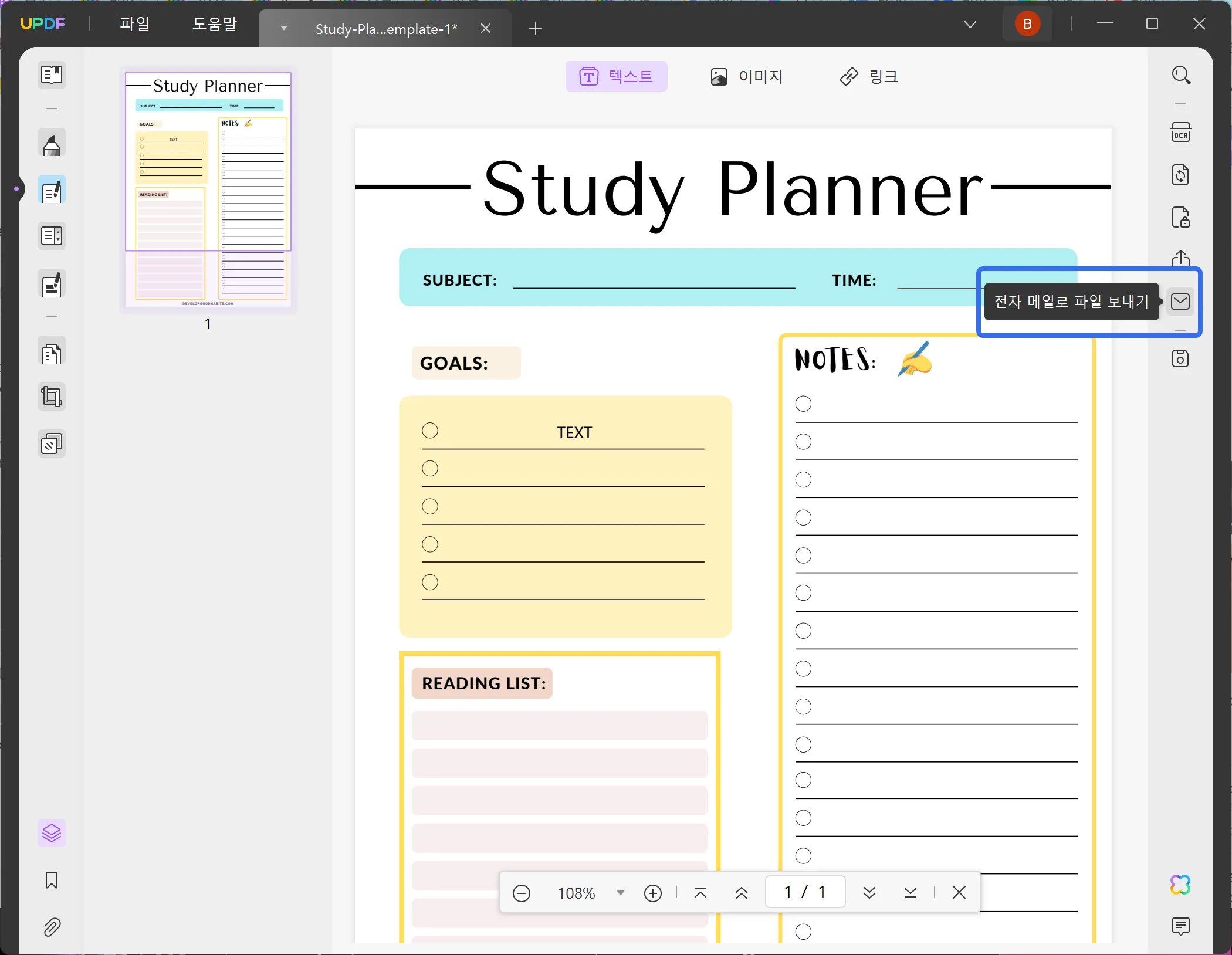Open the Bookmark panel

[x=52, y=880]
